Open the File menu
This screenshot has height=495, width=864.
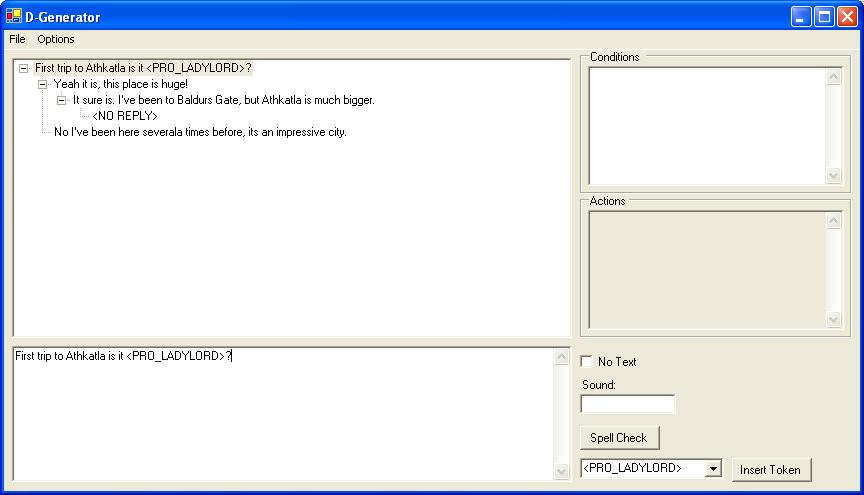point(17,39)
